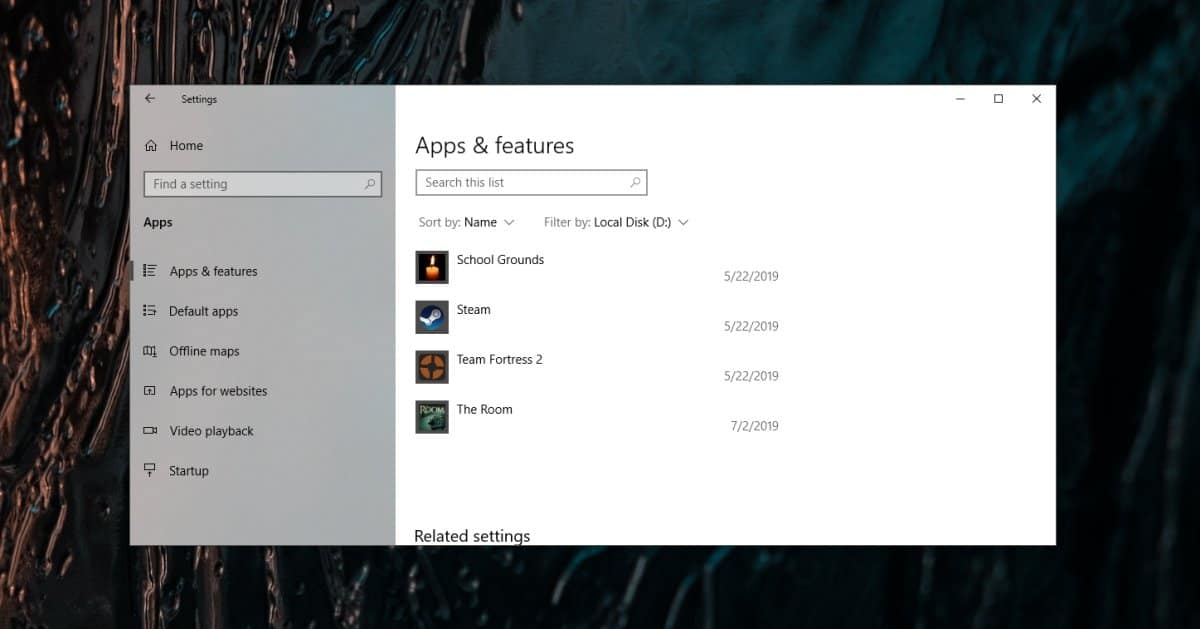The image size is (1200, 629).
Task: Select Apps for websites in sidebar
Action: point(218,391)
